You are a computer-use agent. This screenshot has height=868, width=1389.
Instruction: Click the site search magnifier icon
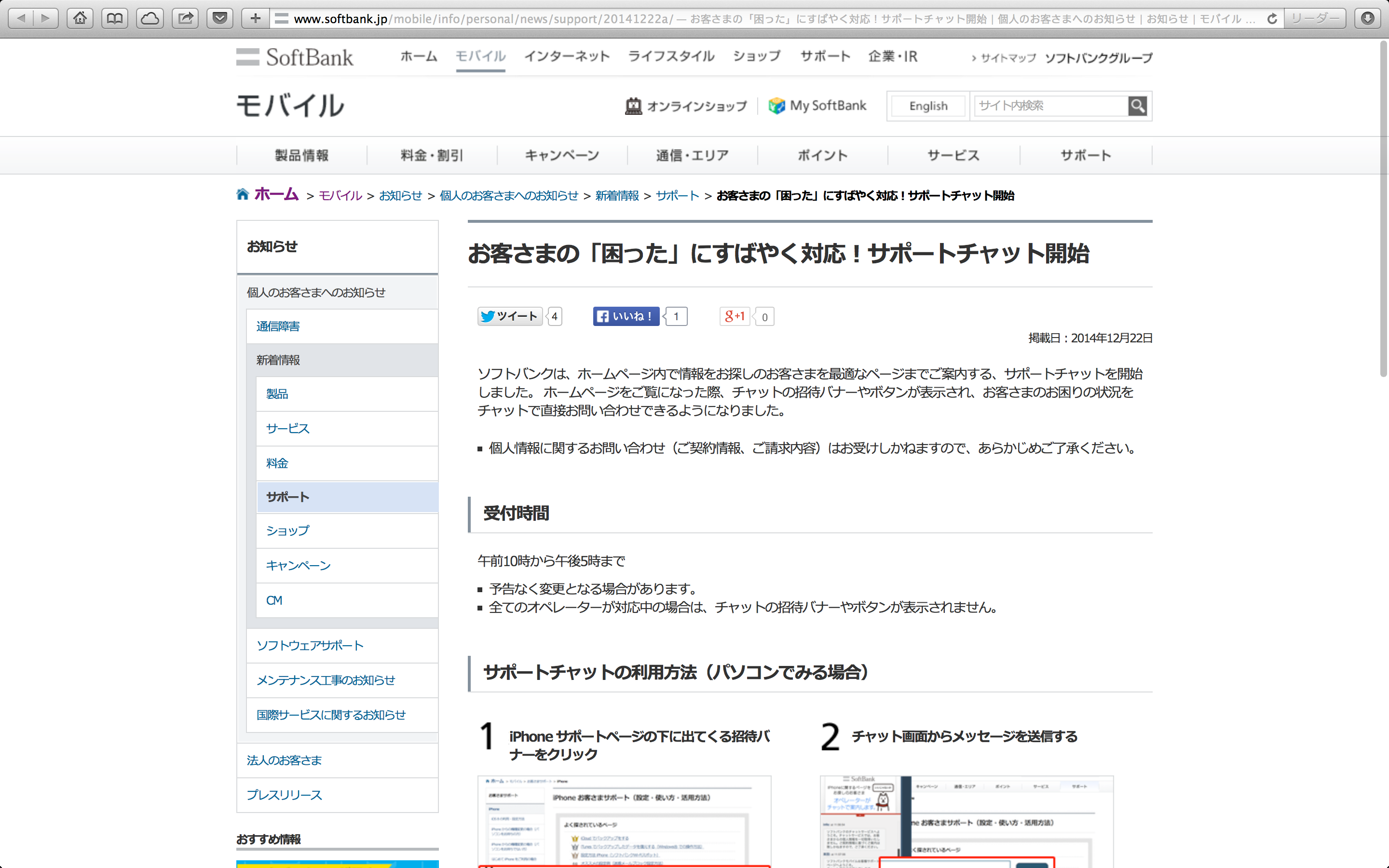click(x=1137, y=106)
